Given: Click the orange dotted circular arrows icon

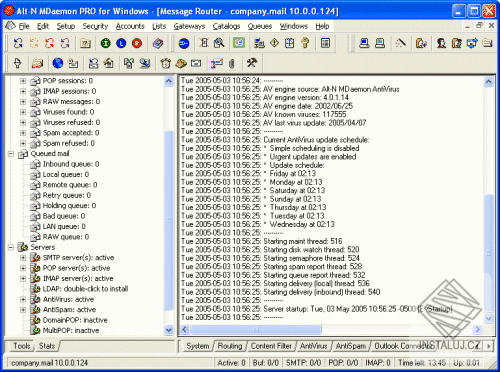Looking at the screenshot, I should pos(34,43).
